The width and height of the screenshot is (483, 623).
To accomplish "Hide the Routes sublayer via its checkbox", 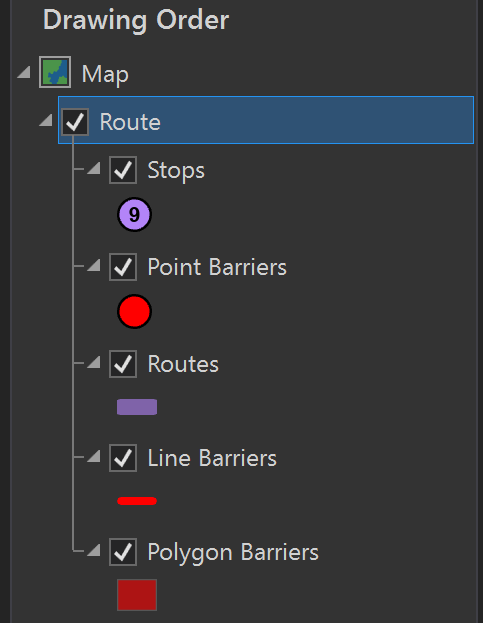I will [123, 364].
